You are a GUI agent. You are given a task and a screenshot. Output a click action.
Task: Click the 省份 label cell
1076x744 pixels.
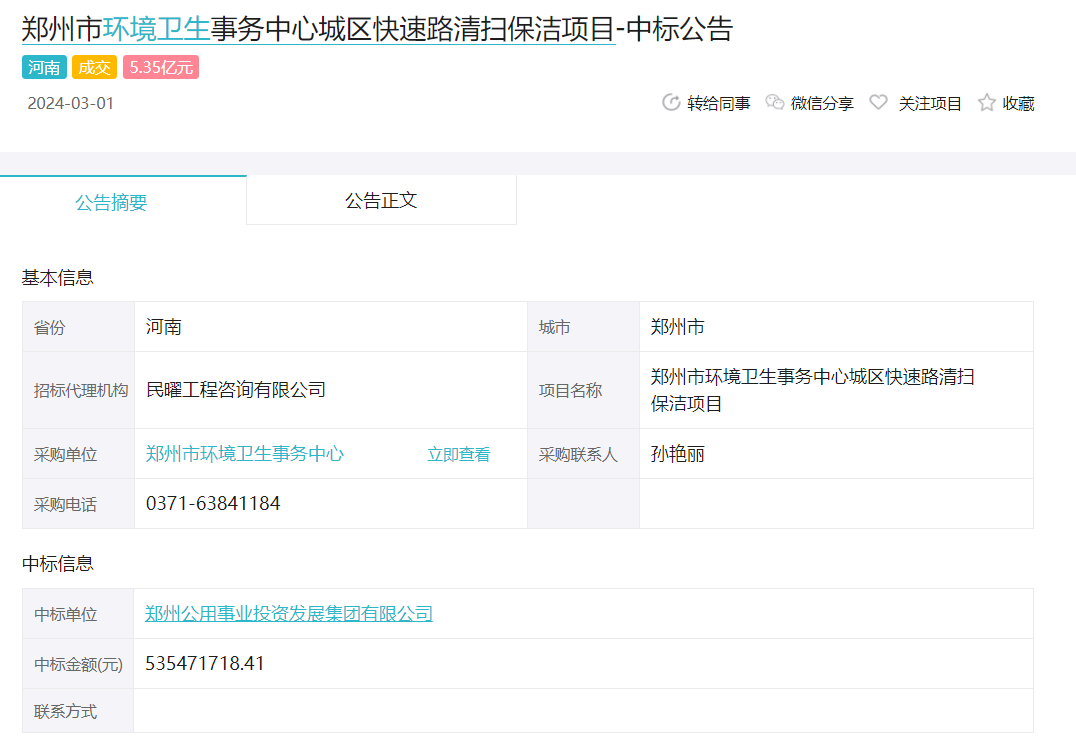(79, 327)
